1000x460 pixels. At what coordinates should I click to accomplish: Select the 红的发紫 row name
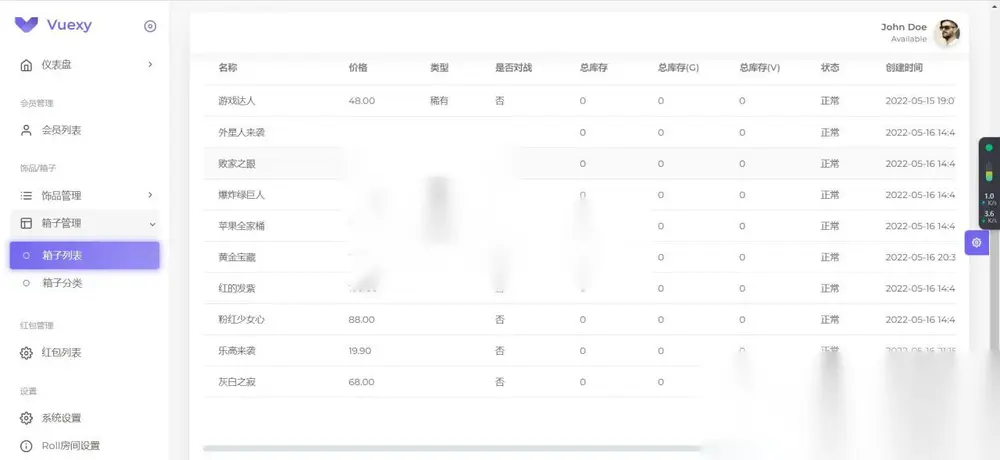point(237,288)
